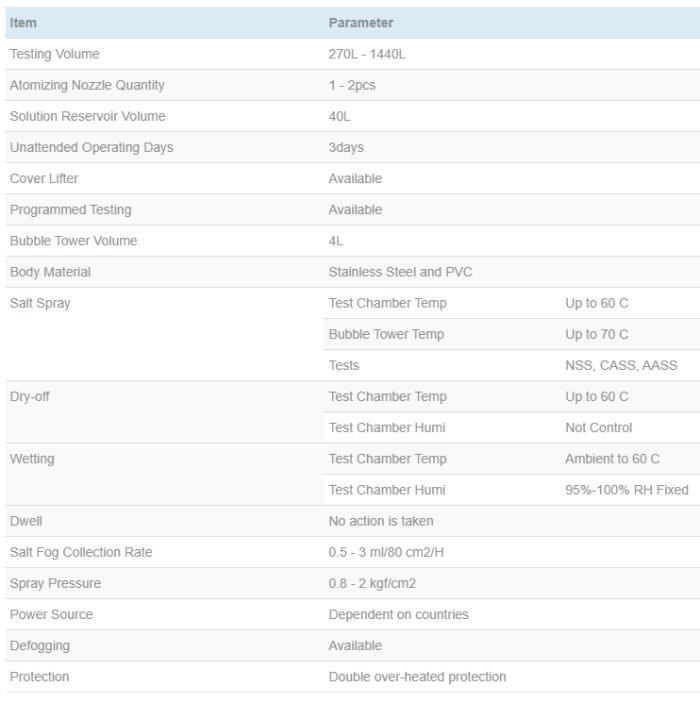Click the Programmed Testing label
The height and width of the screenshot is (703, 700).
(x=70, y=209)
